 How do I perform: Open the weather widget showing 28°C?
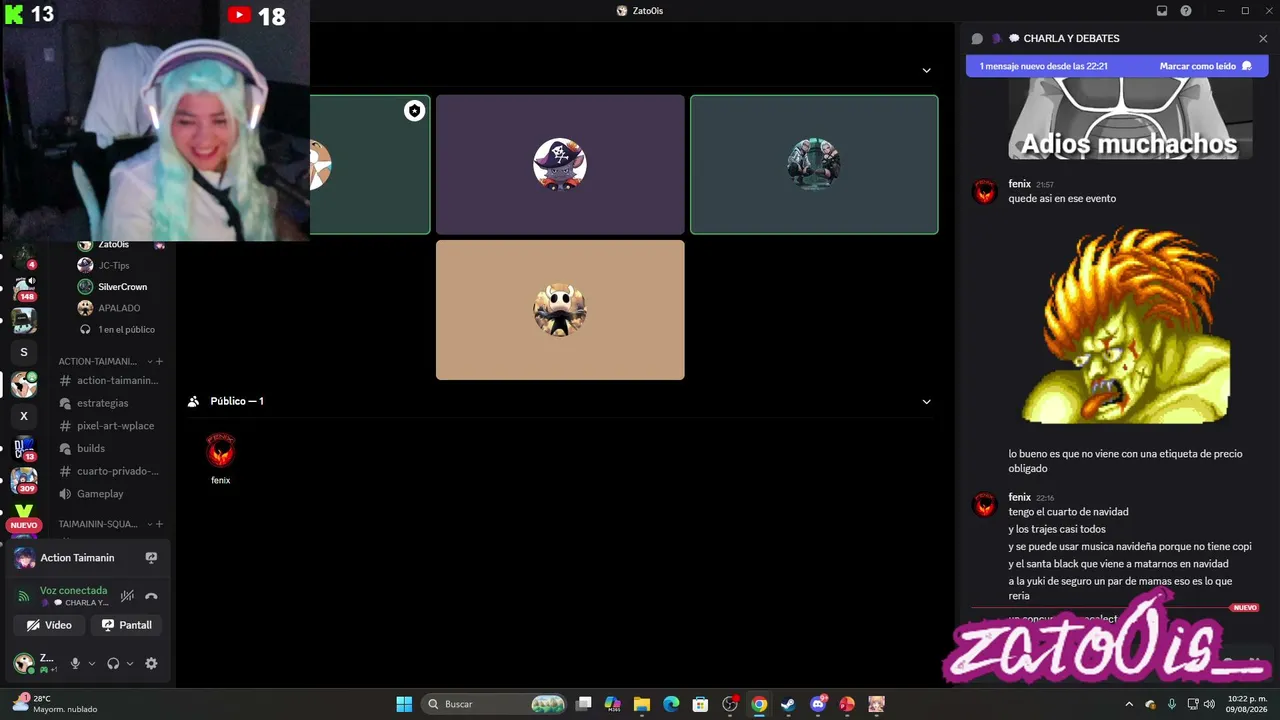click(x=56, y=704)
